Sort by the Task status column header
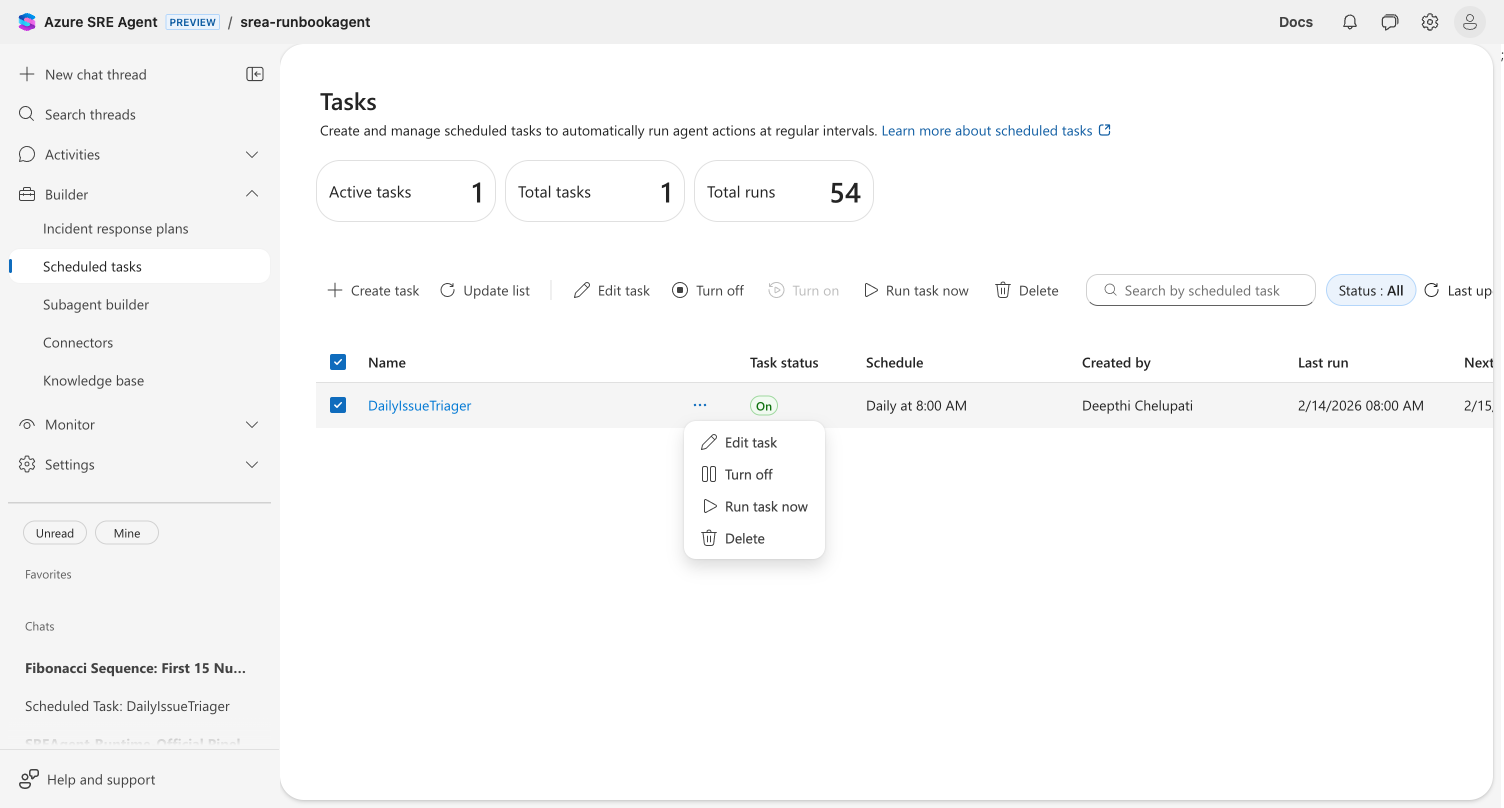 (x=784, y=362)
